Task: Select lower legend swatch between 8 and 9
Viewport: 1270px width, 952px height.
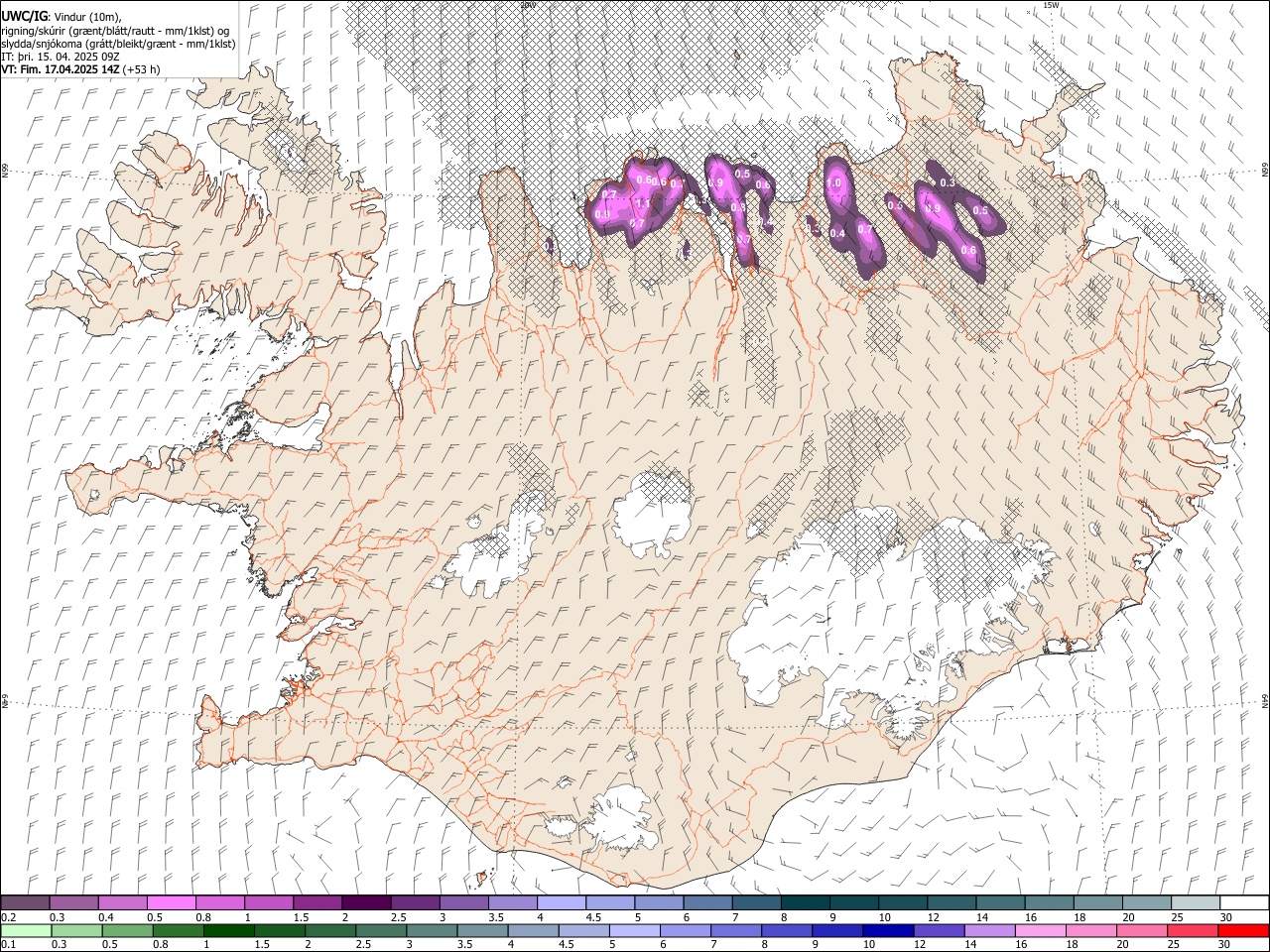Action: [x=787, y=930]
